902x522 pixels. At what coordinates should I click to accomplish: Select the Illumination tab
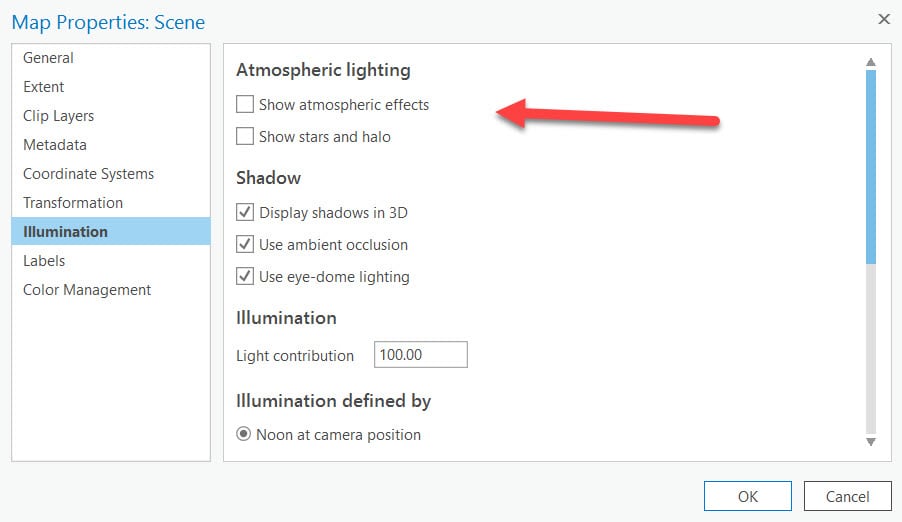pyautogui.click(x=66, y=232)
